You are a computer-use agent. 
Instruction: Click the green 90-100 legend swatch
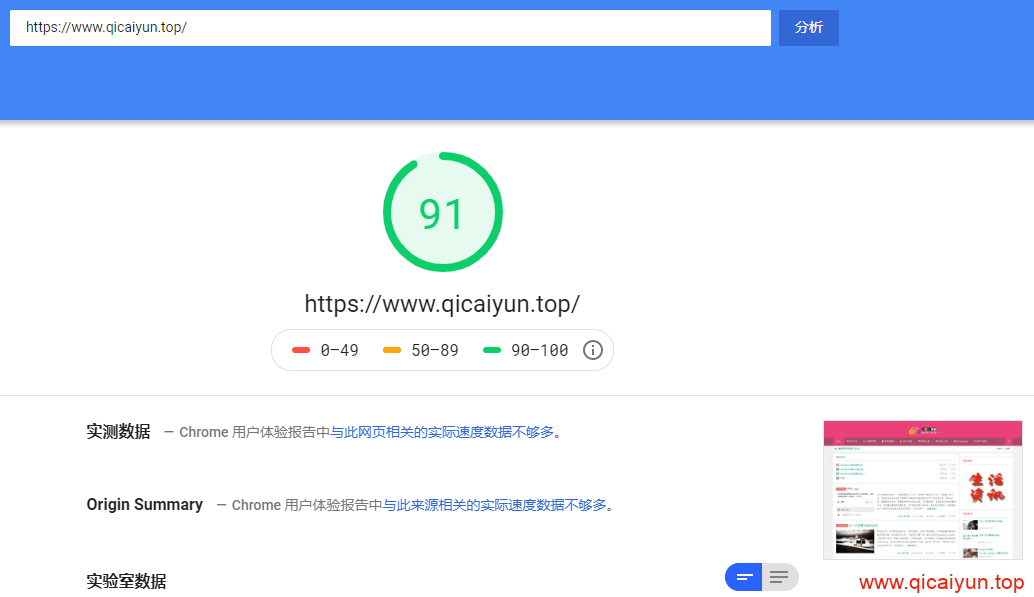pos(492,350)
